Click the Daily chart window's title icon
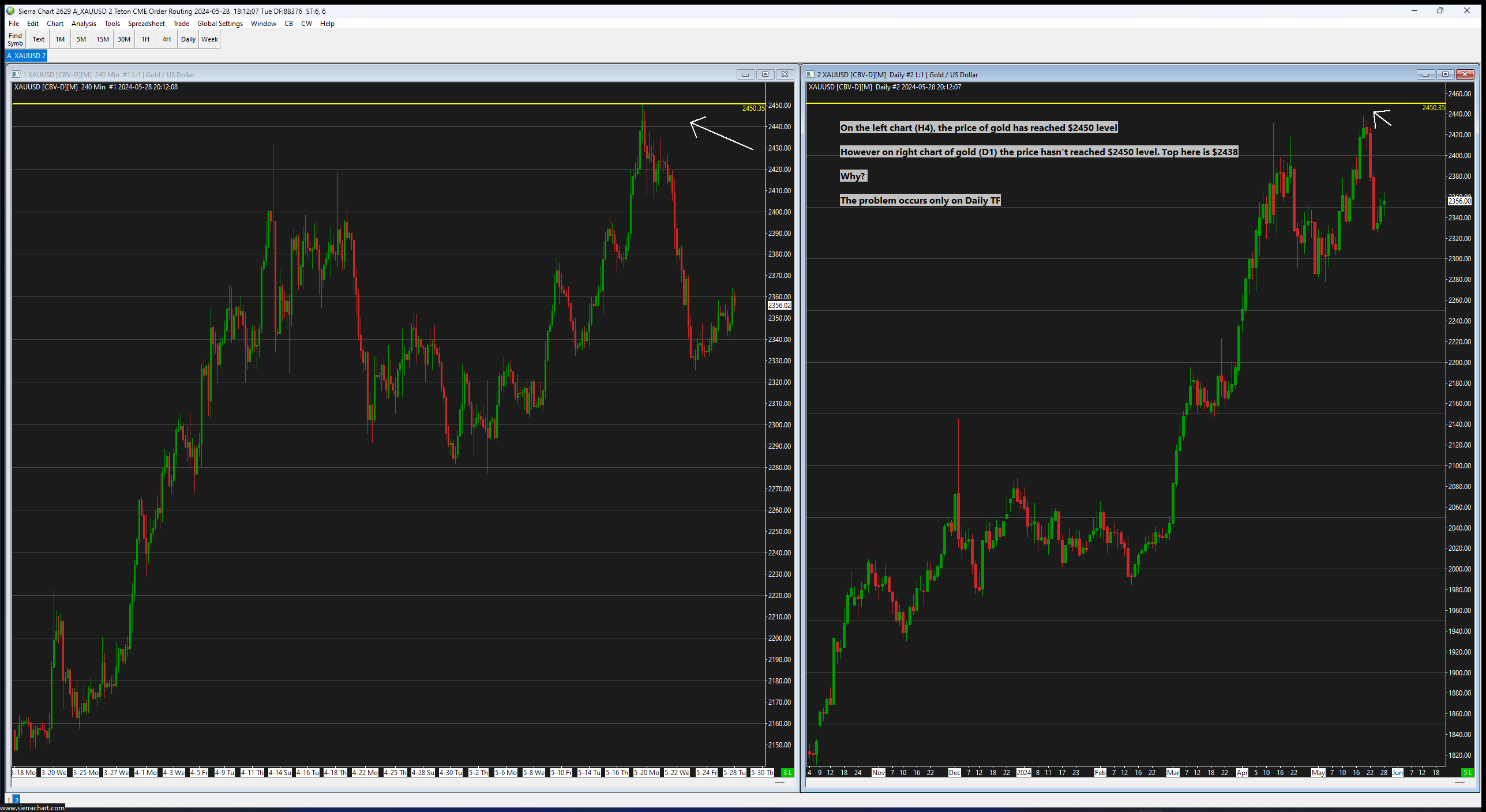The height and width of the screenshot is (812, 1486). 810,74
